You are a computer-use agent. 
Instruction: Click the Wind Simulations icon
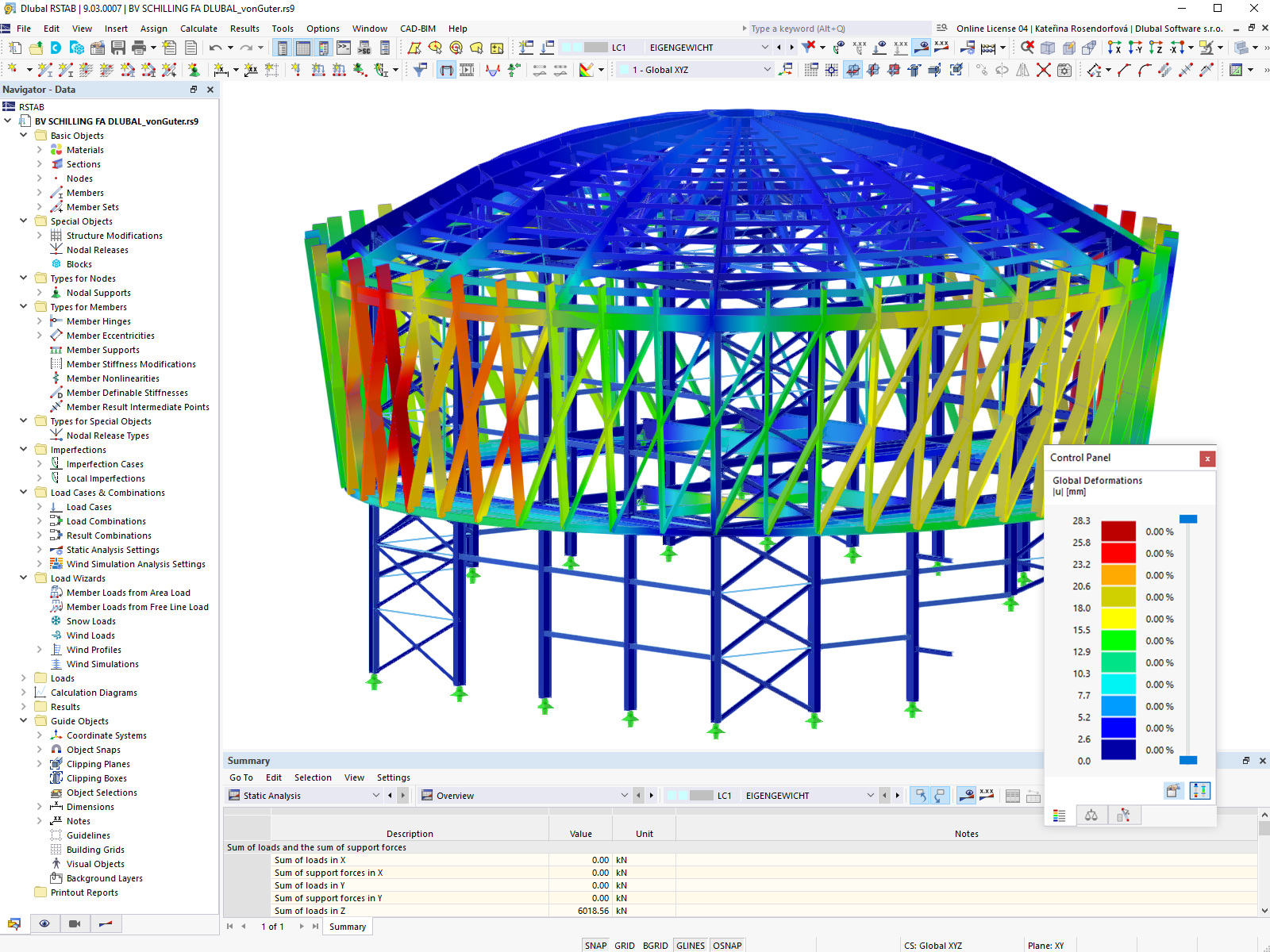coord(56,664)
